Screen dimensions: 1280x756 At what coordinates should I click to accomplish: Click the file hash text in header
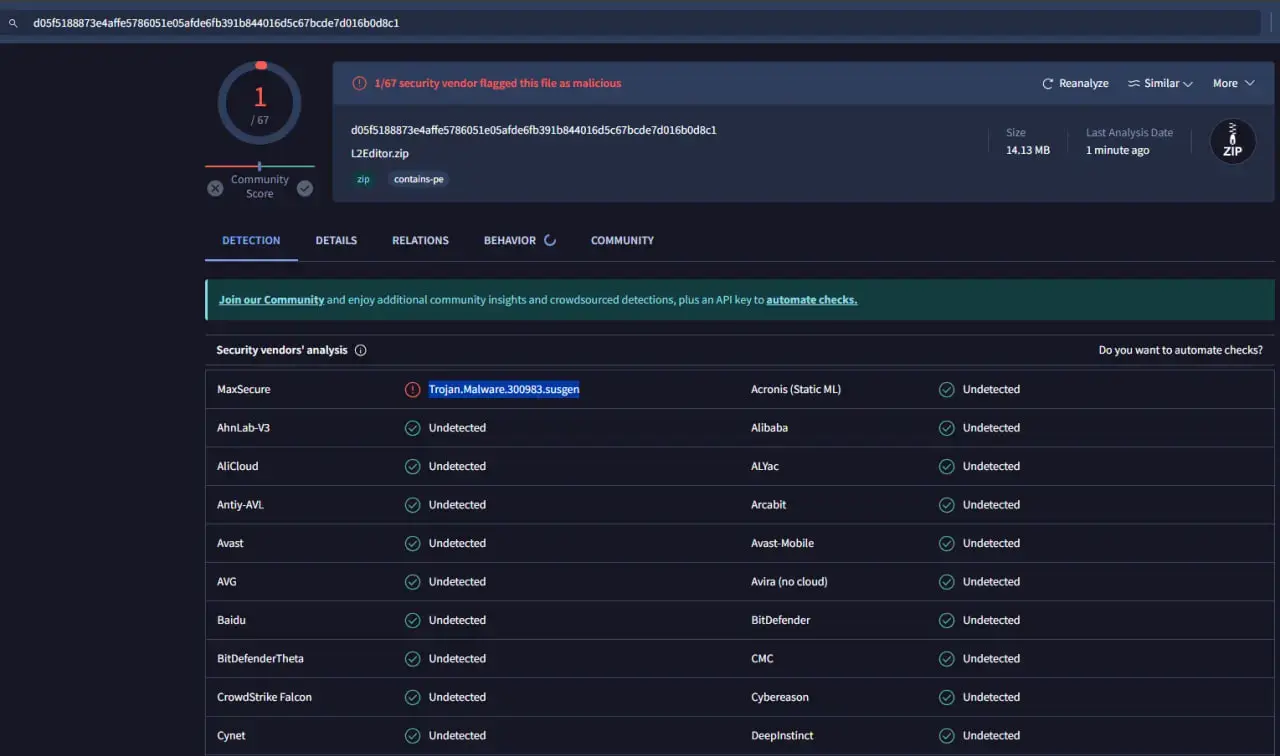[x=533, y=130]
